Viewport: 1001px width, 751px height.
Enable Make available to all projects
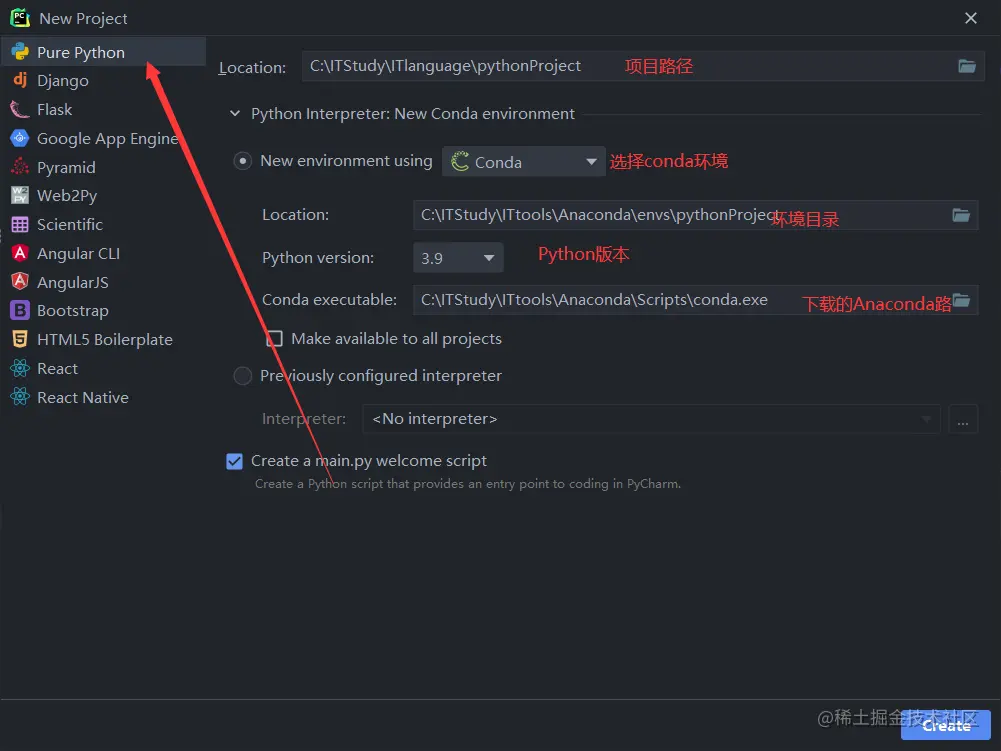(275, 338)
